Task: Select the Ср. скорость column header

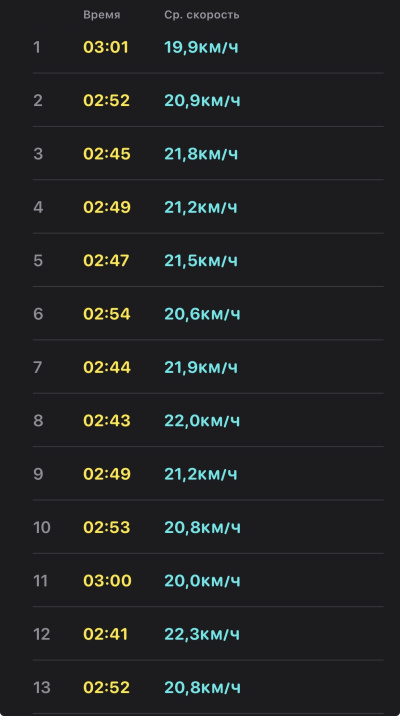Action: pyautogui.click(x=201, y=15)
